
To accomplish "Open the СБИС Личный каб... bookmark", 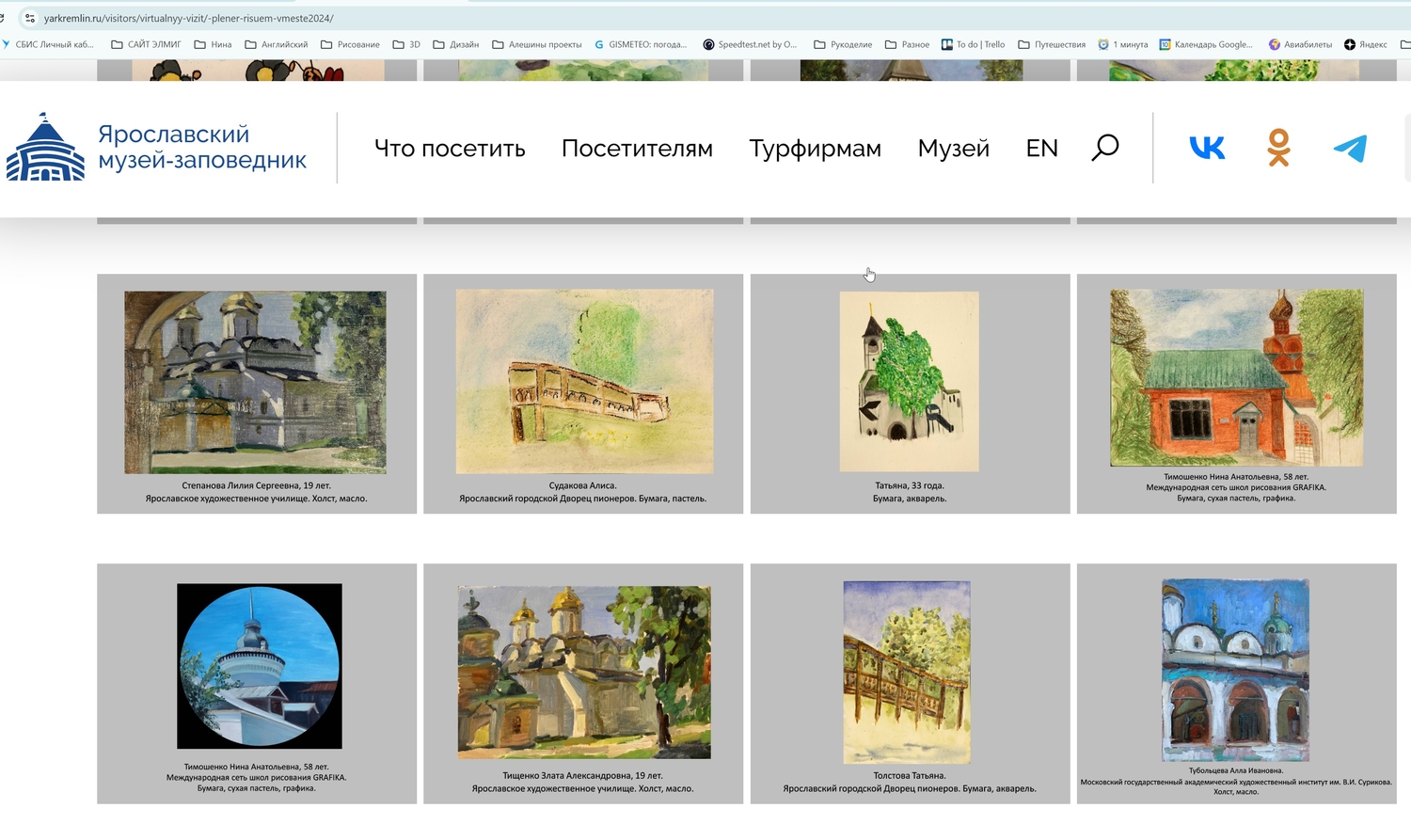I will pyautogui.click(x=48, y=44).
